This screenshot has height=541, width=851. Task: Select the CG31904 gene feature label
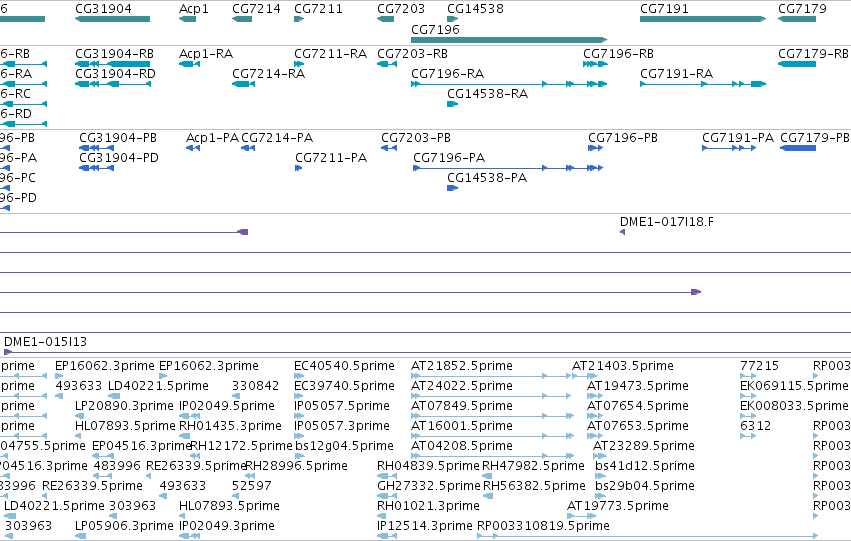click(x=103, y=9)
